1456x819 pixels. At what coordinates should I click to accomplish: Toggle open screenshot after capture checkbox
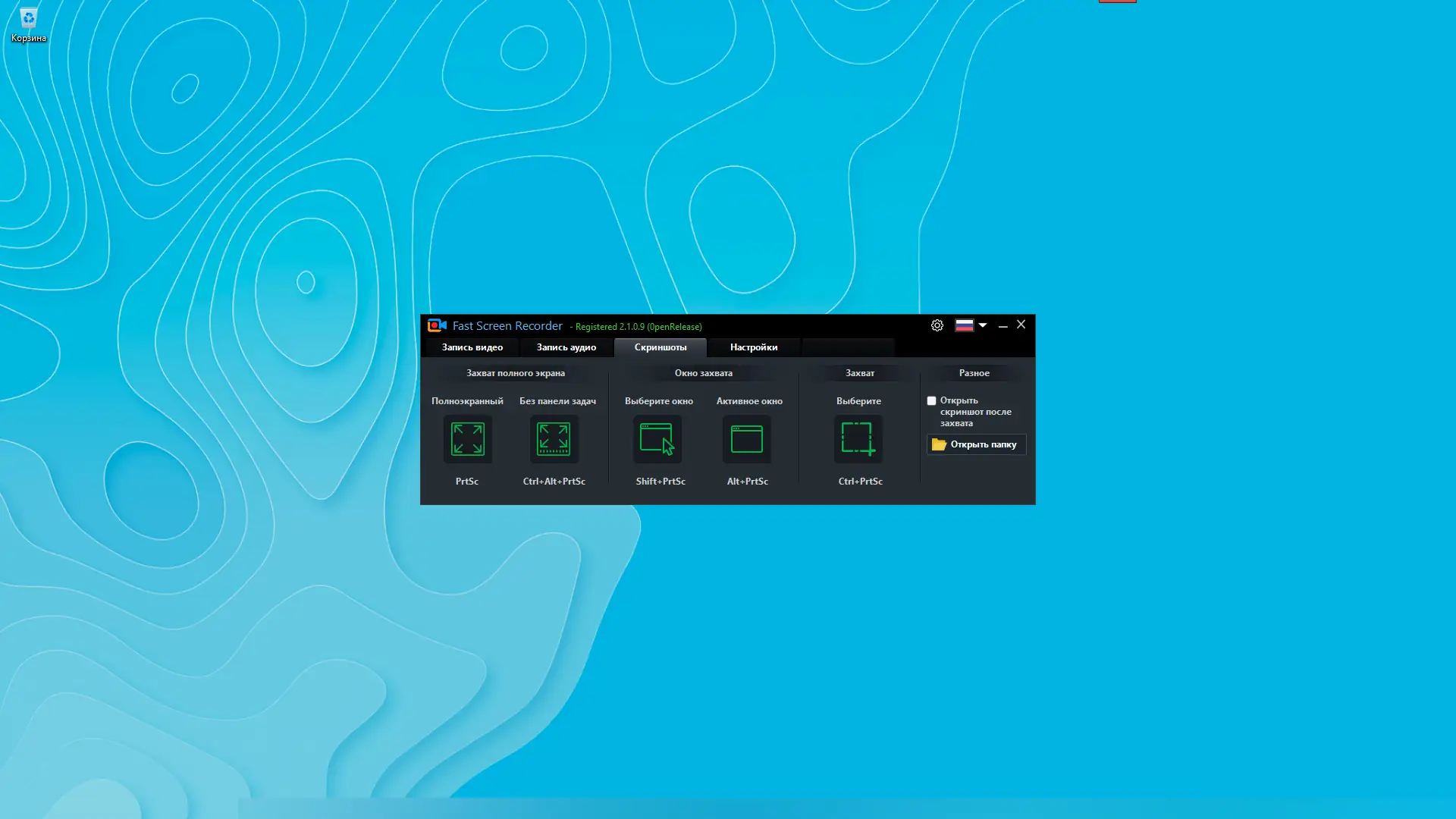[931, 400]
